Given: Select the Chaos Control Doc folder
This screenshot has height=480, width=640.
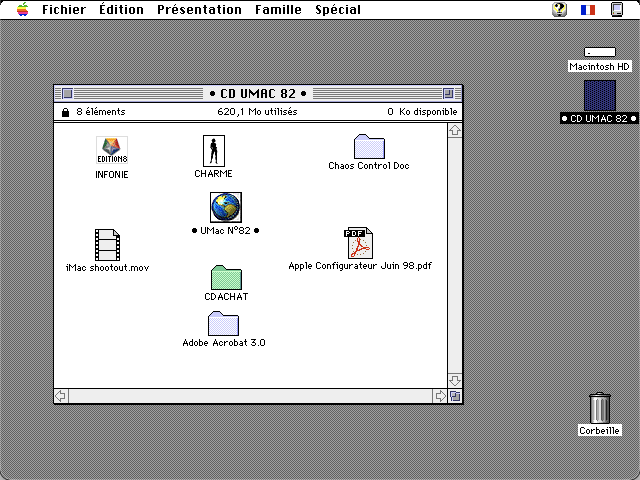Looking at the screenshot, I should point(369,147).
